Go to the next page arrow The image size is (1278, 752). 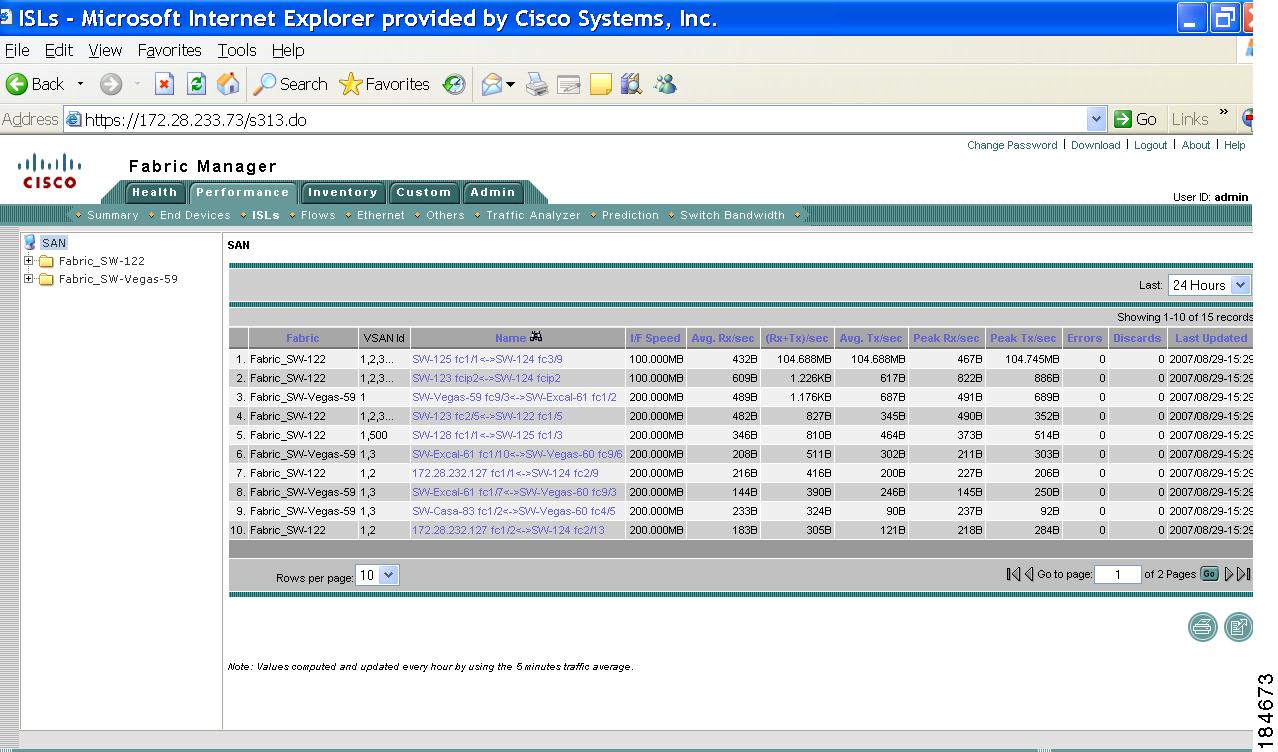[x=1229, y=574]
